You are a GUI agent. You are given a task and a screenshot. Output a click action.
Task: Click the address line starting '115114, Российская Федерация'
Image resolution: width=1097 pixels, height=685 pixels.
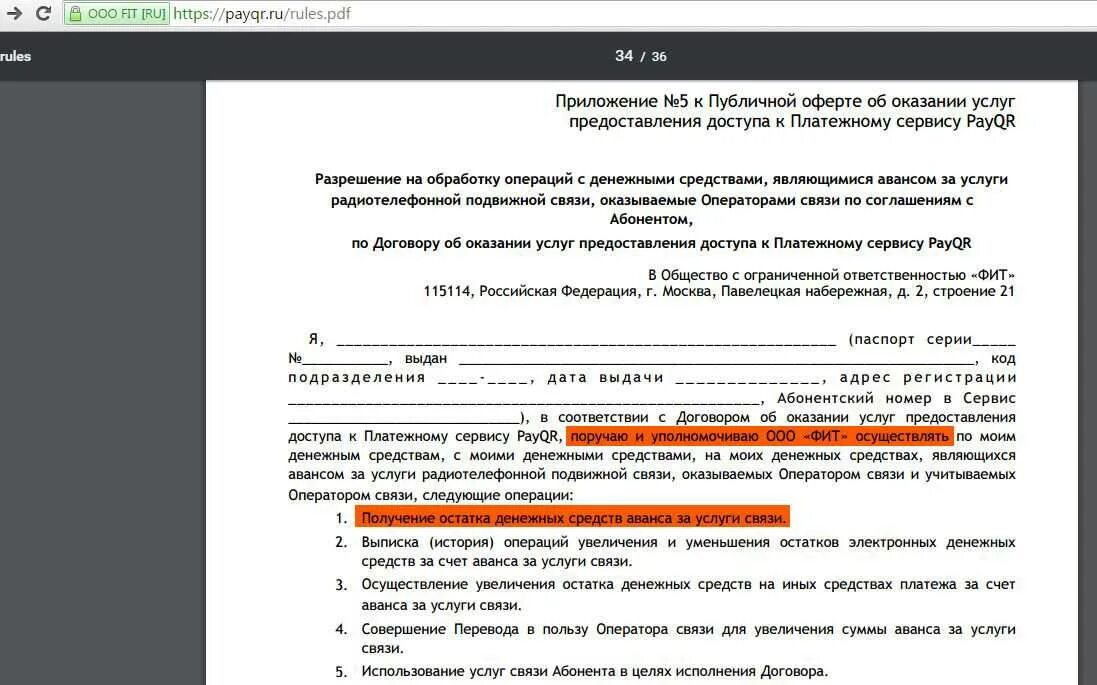(719, 292)
